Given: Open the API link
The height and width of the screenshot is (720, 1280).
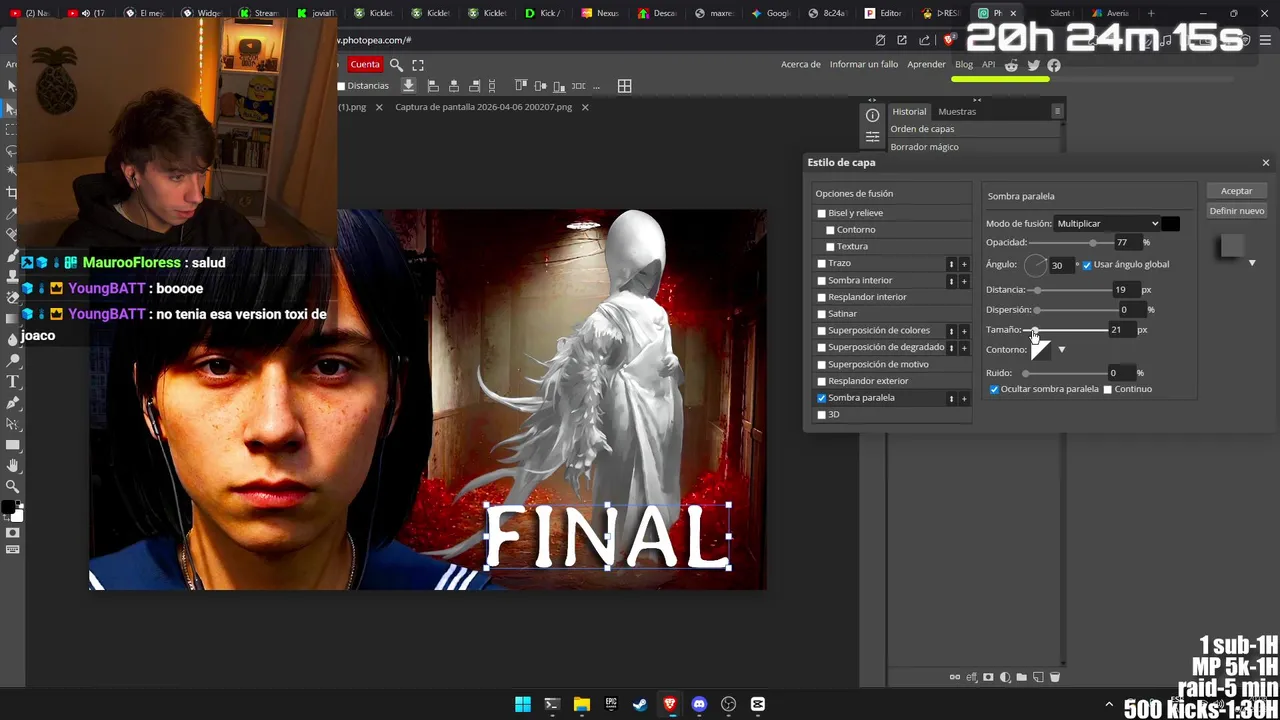Looking at the screenshot, I should [x=988, y=65].
